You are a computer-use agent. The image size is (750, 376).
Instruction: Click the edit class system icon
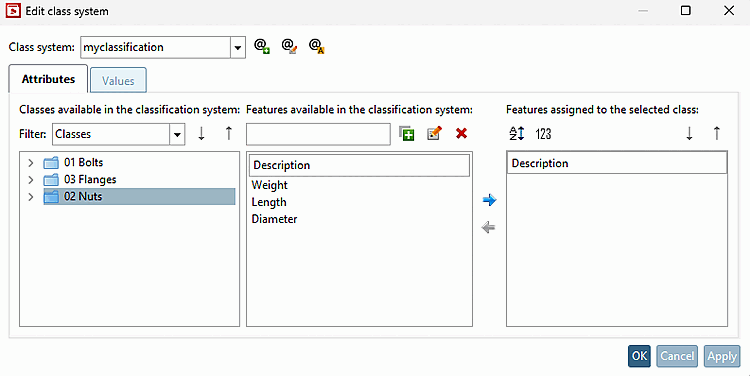[289, 46]
